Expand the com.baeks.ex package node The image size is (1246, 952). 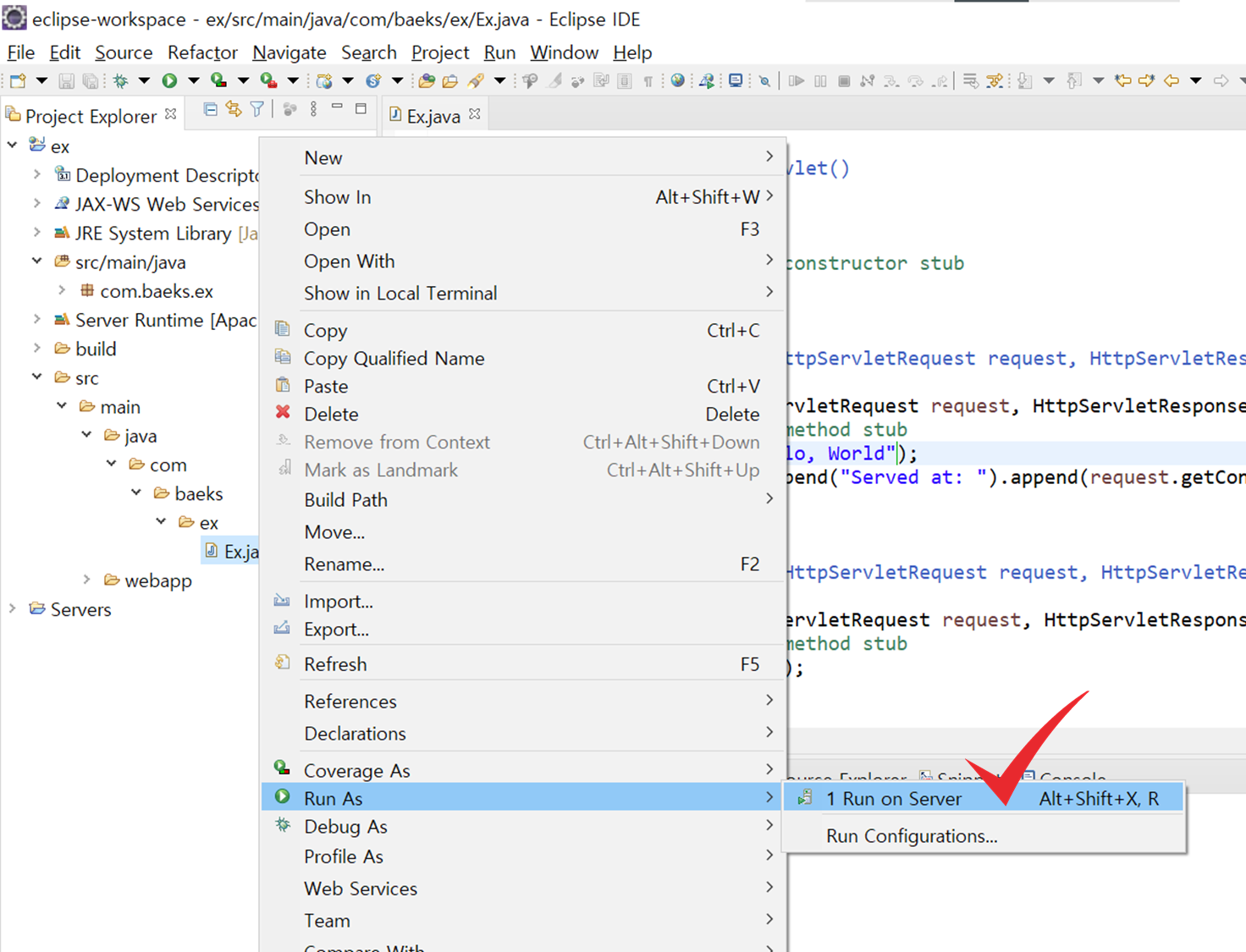62,289
